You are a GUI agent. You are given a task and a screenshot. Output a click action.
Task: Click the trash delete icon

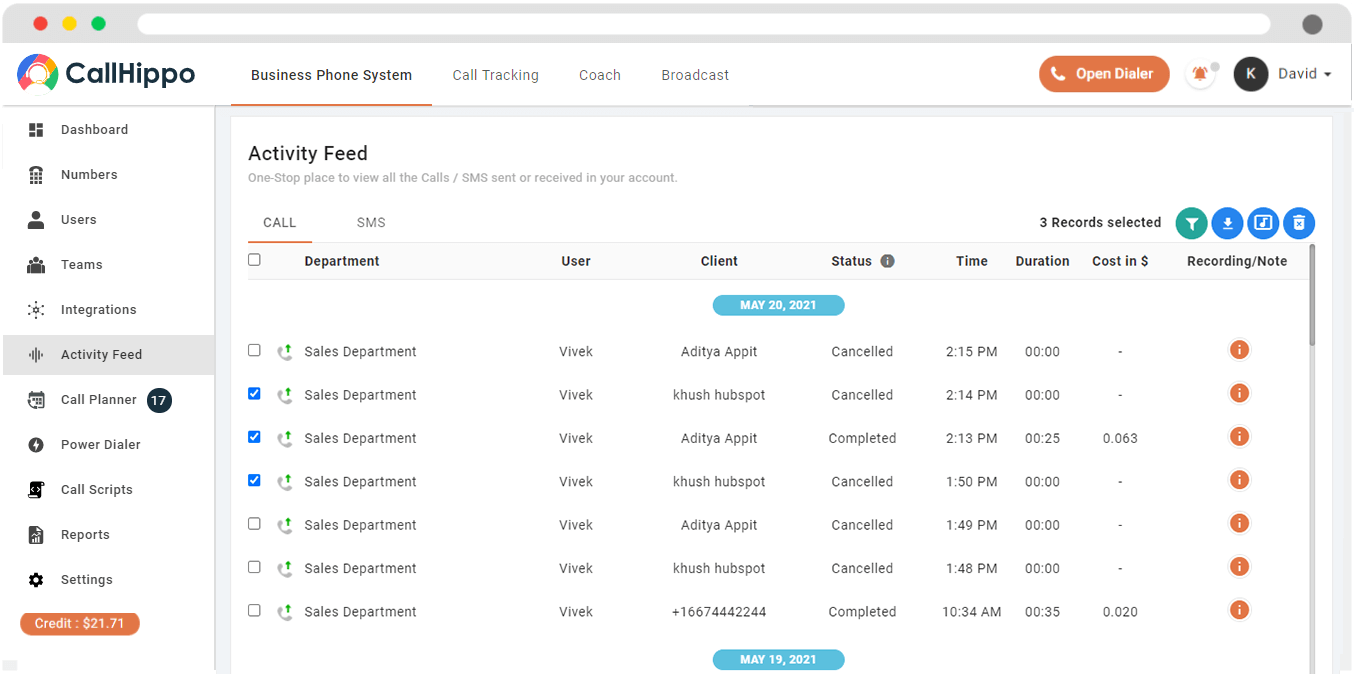(x=1299, y=223)
